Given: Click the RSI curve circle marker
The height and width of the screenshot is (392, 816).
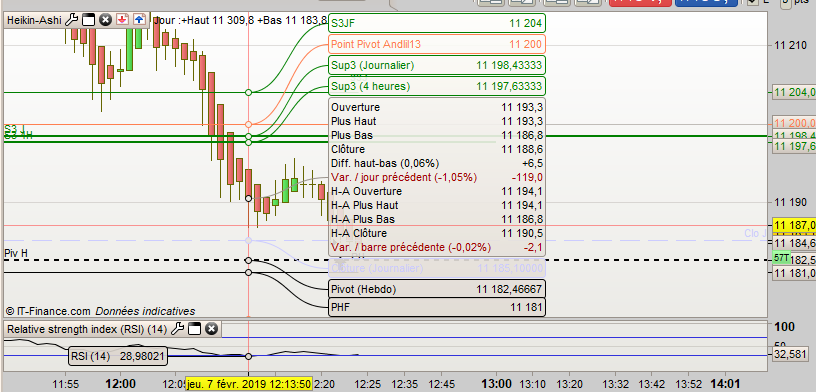Looking at the screenshot, I should tap(248, 356).
